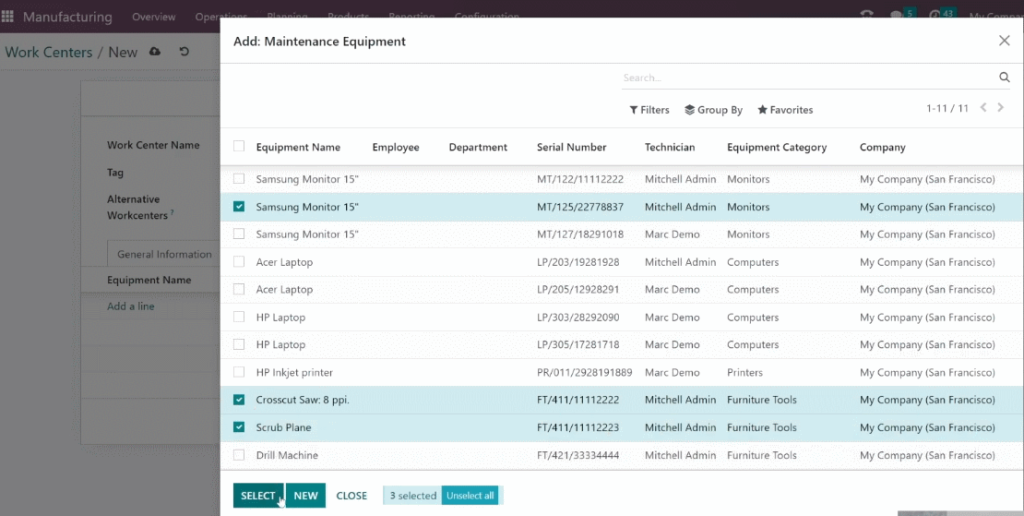
Task: Check HP Laptop row LP/305/17281718
Action: point(239,344)
